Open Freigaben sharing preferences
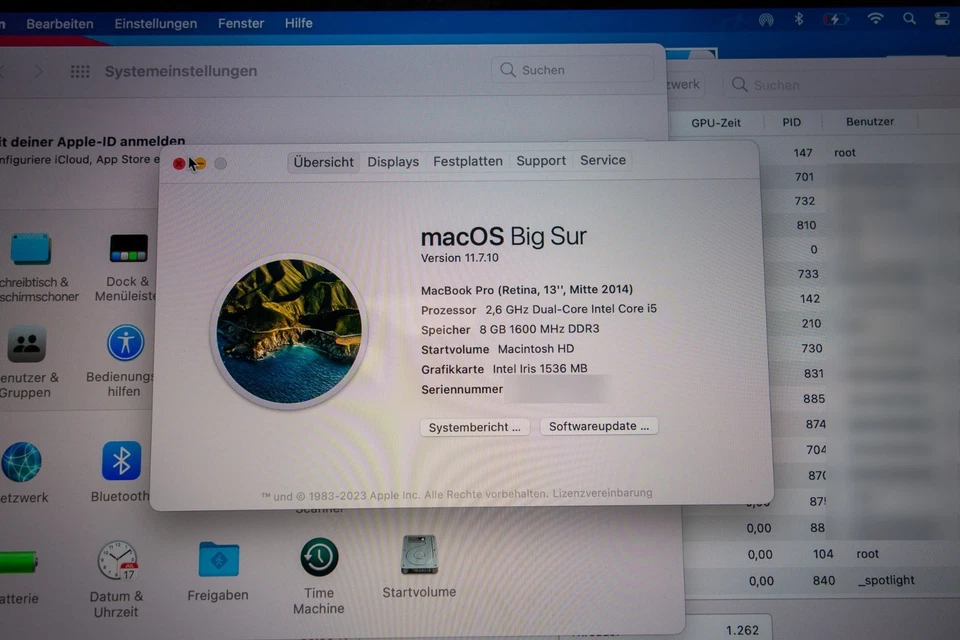This screenshot has height=640, width=960. pos(219,559)
